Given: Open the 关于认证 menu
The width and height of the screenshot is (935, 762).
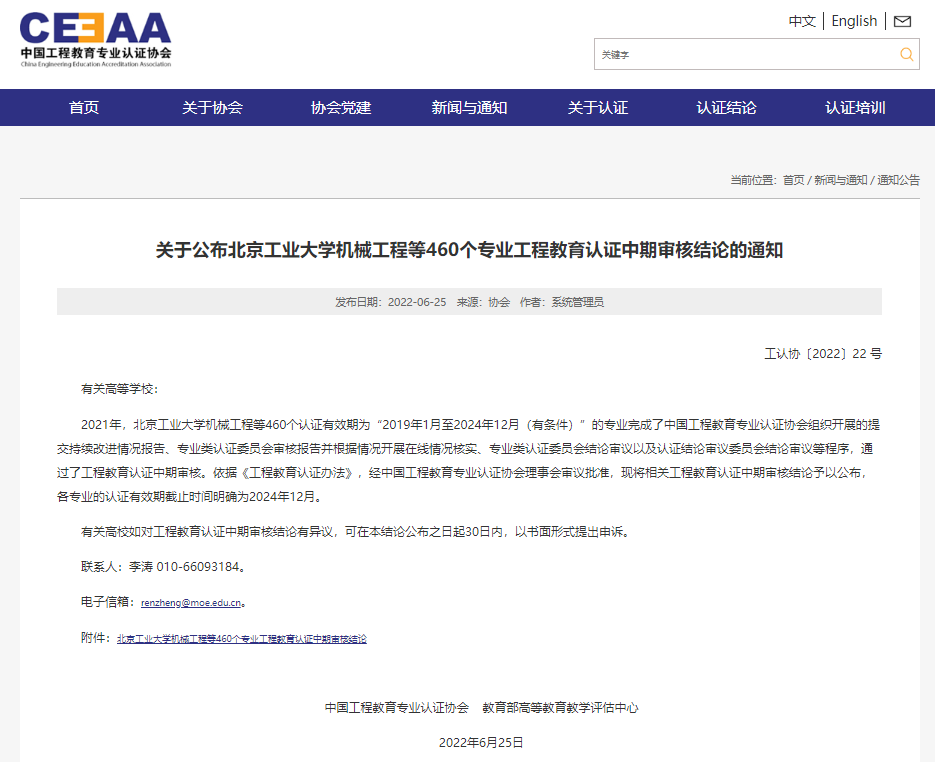Looking at the screenshot, I should click(598, 108).
